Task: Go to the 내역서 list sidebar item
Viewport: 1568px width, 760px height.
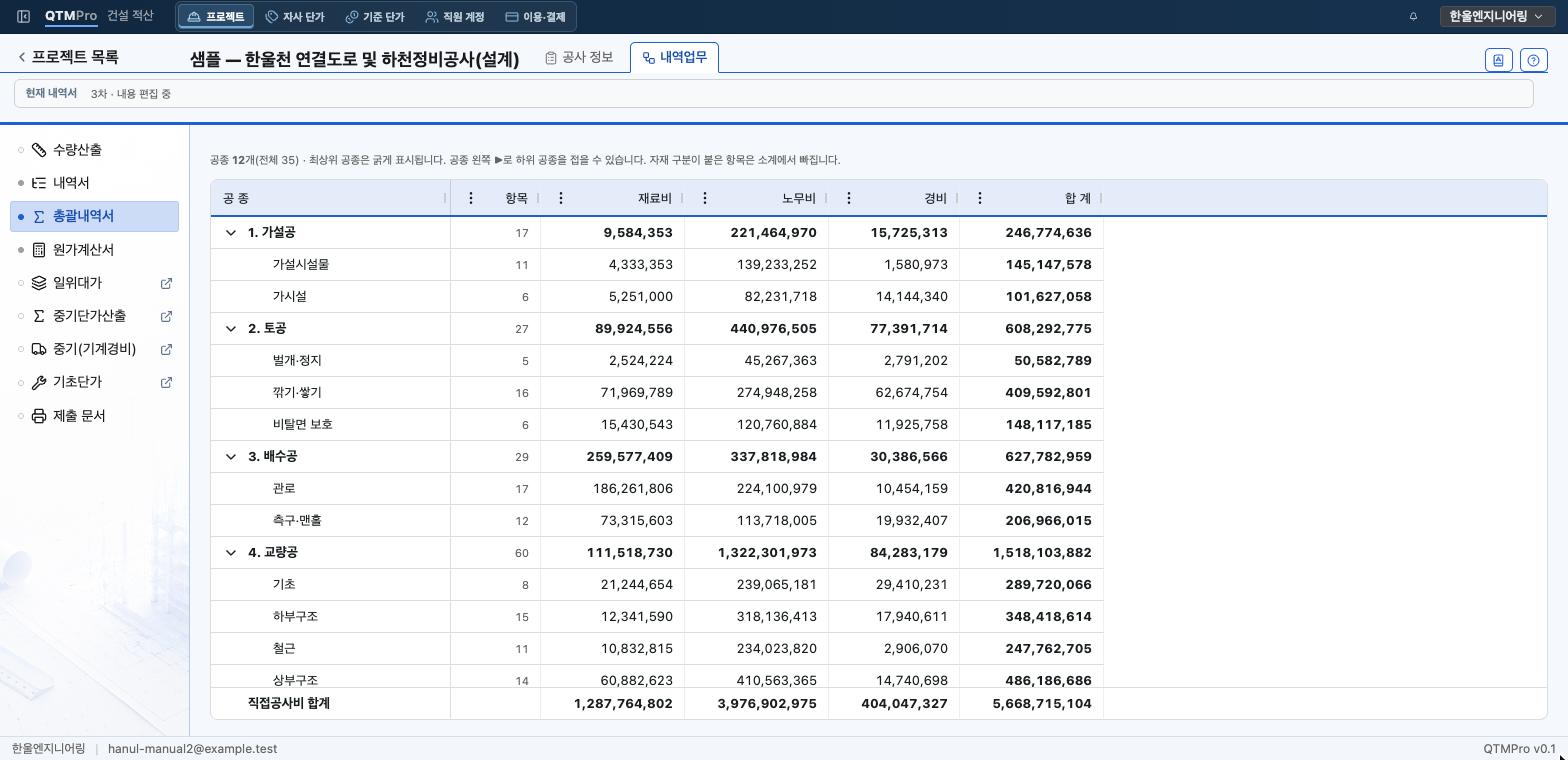Action: 95,183
